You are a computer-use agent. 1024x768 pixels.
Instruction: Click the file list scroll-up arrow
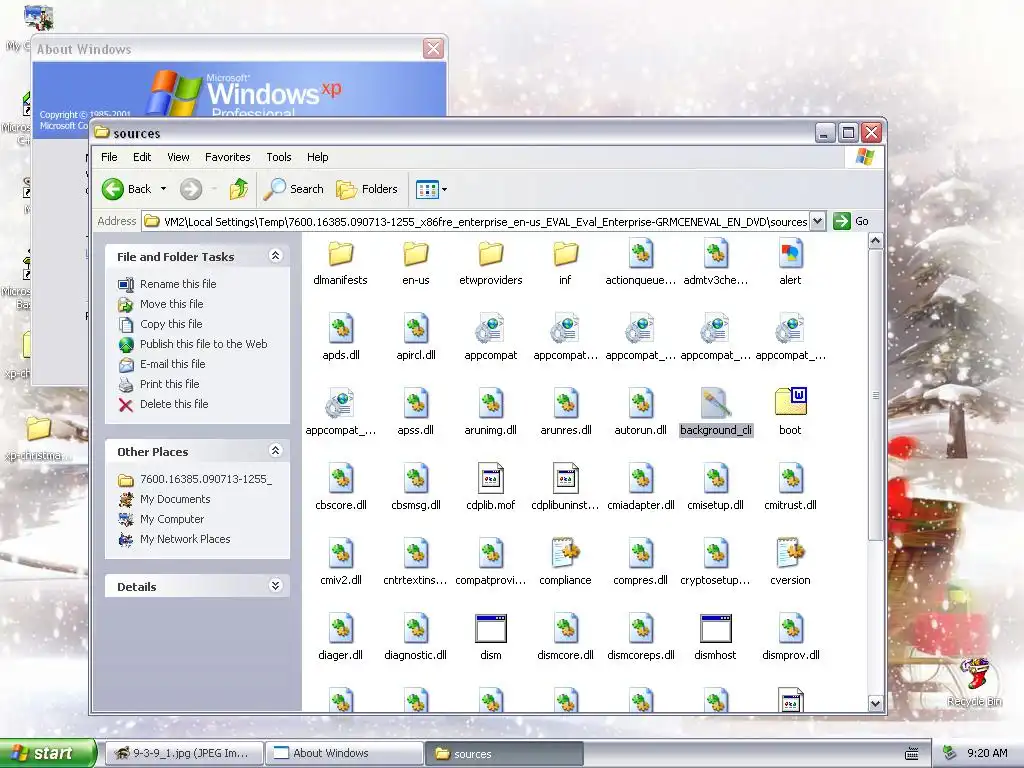click(x=876, y=241)
